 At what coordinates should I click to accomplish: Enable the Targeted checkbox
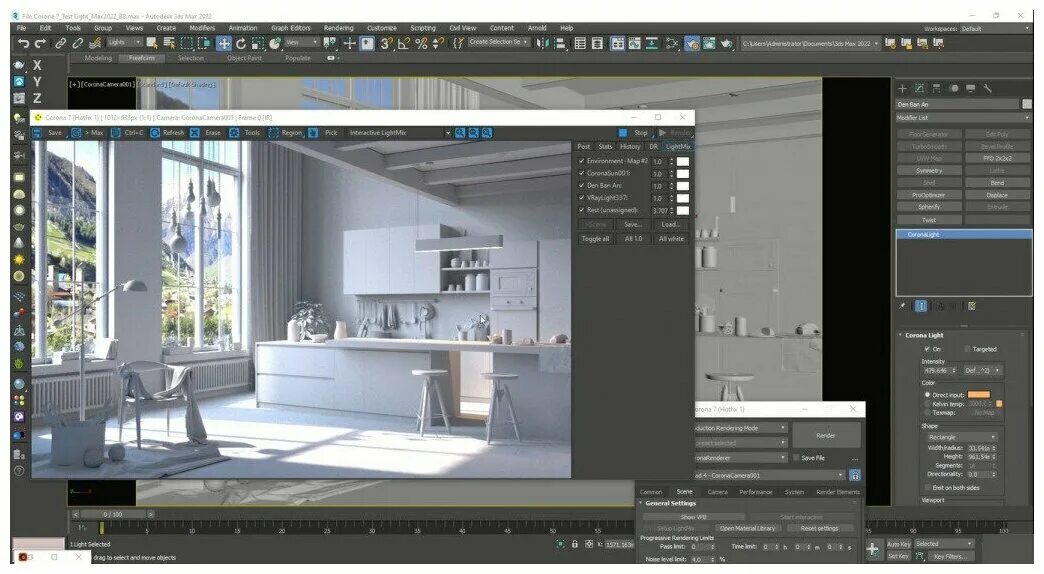point(967,349)
